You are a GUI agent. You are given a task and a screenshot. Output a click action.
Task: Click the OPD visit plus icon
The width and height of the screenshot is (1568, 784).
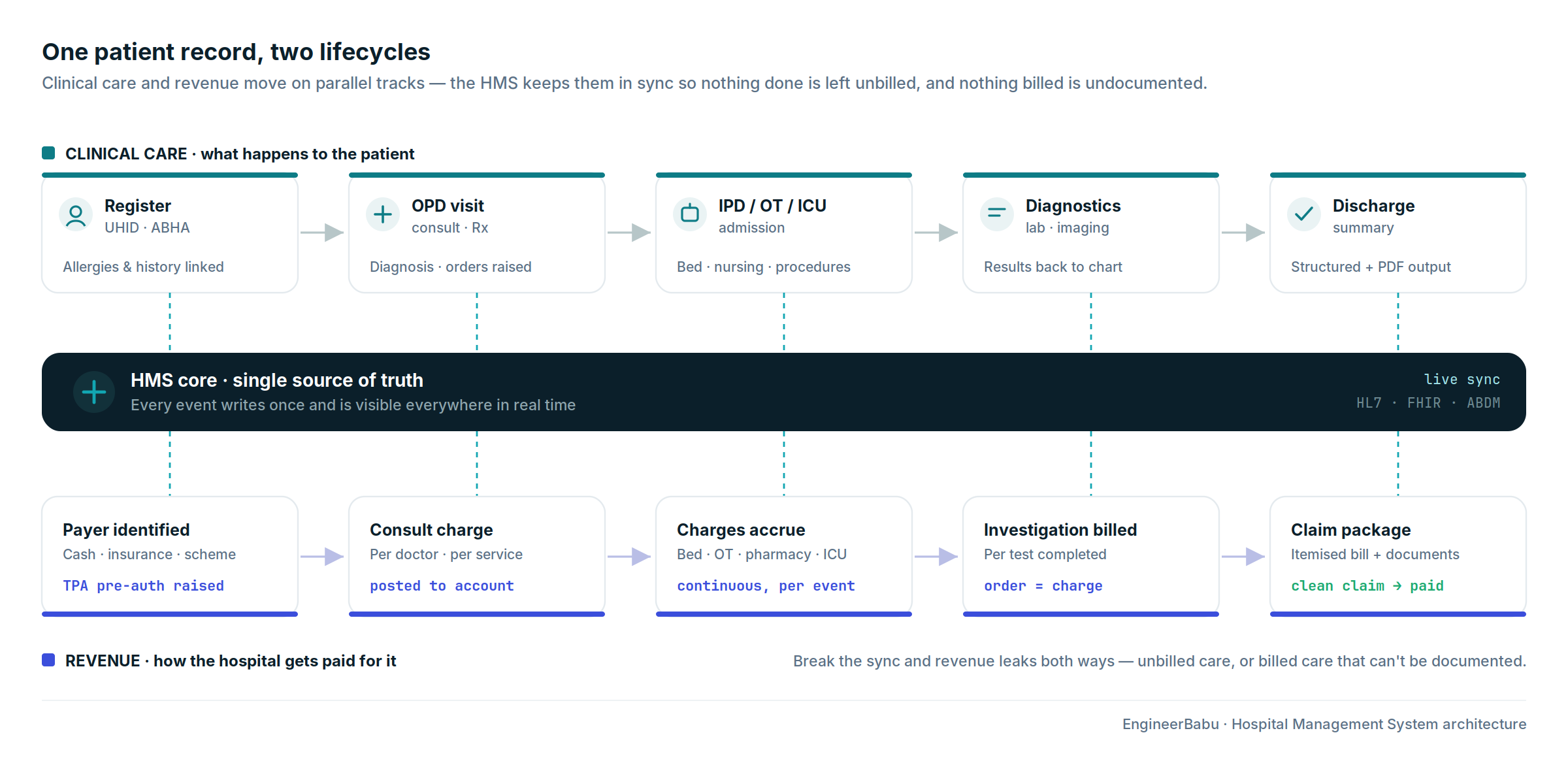[x=383, y=214]
